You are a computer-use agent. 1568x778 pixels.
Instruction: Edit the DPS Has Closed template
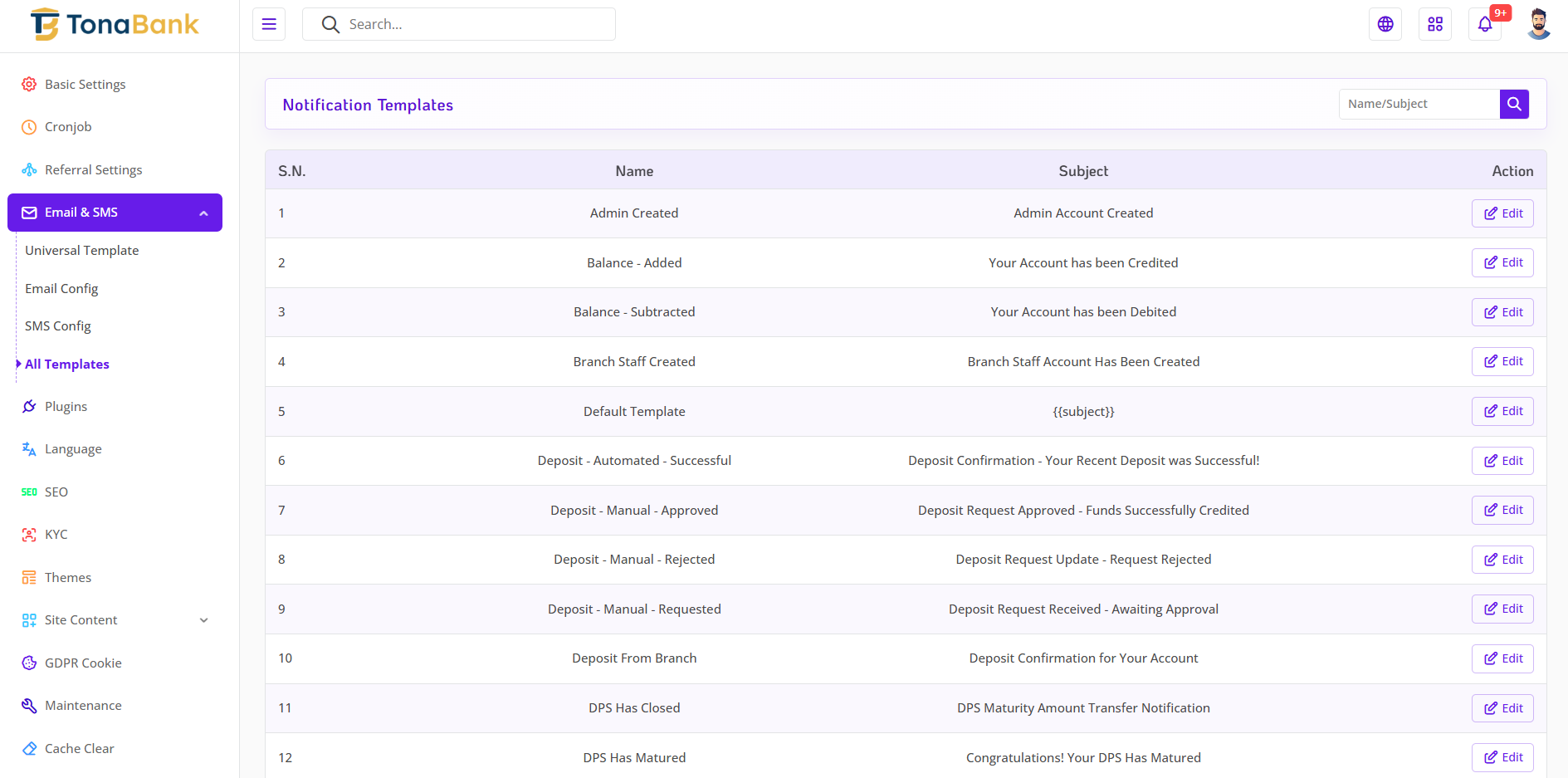(x=1502, y=708)
